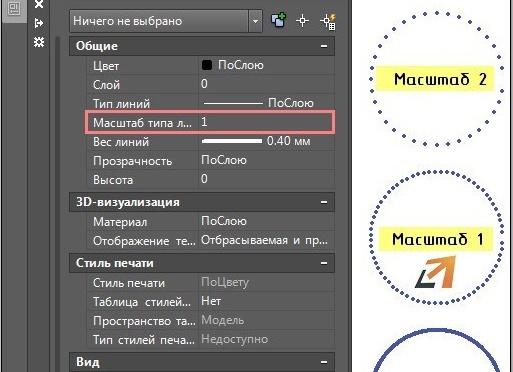The image size is (513, 372).
Task: Click the Масштаб 1 yellow label
Action: 436,239
